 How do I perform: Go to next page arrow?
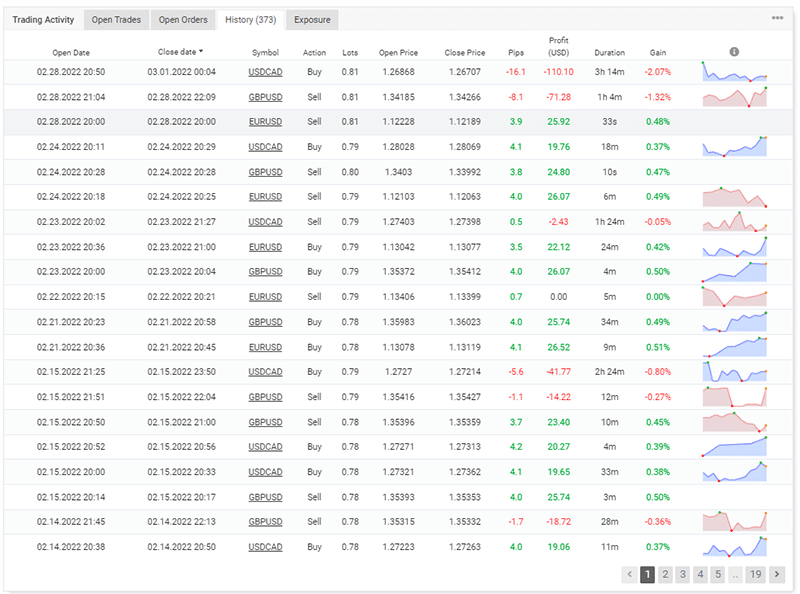[777, 574]
